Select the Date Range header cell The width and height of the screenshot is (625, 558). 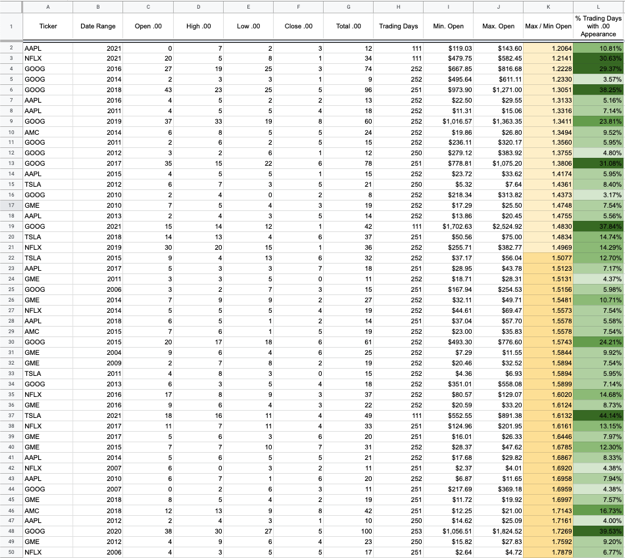[x=98, y=26]
